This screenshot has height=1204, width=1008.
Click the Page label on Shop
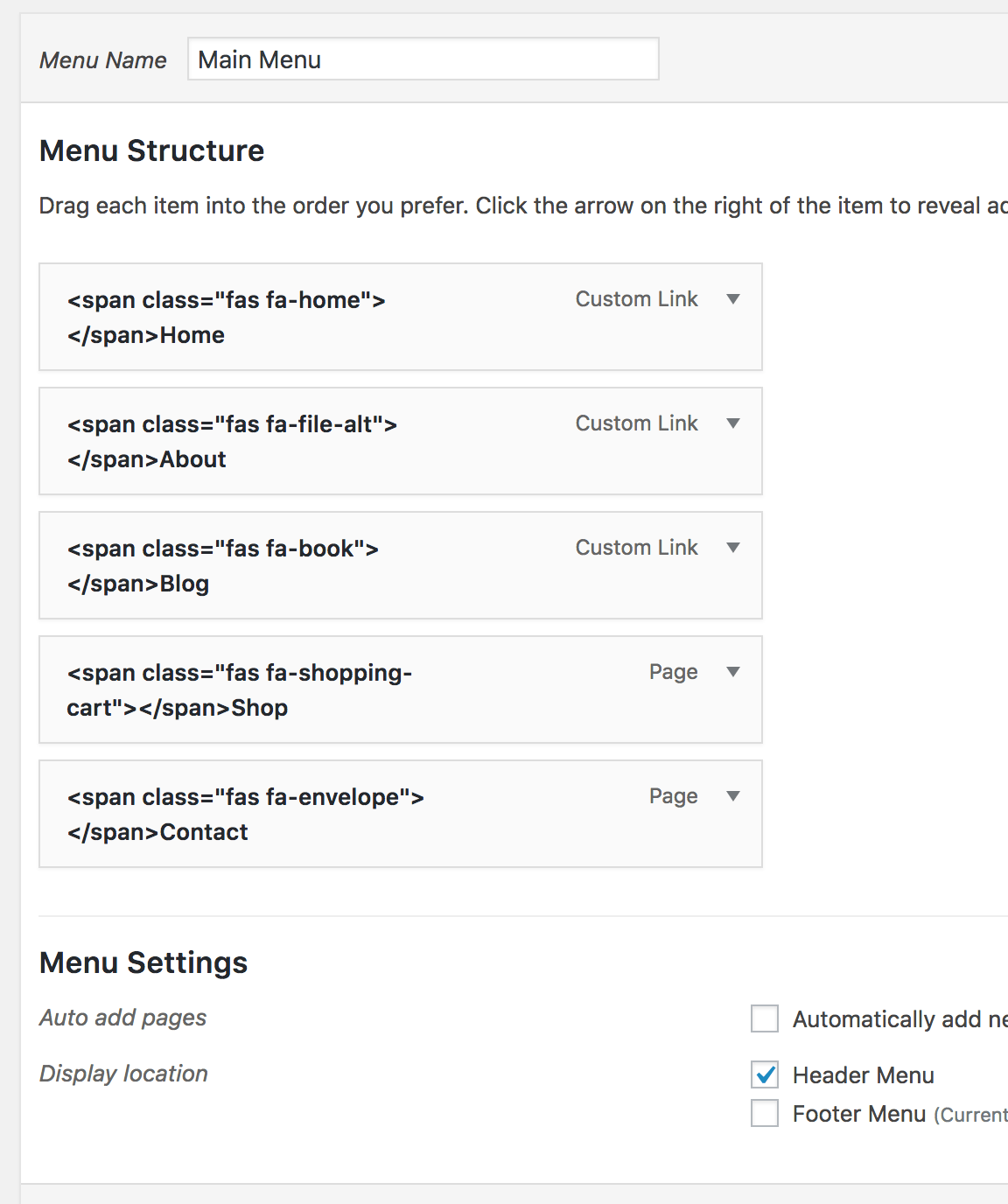click(x=673, y=672)
